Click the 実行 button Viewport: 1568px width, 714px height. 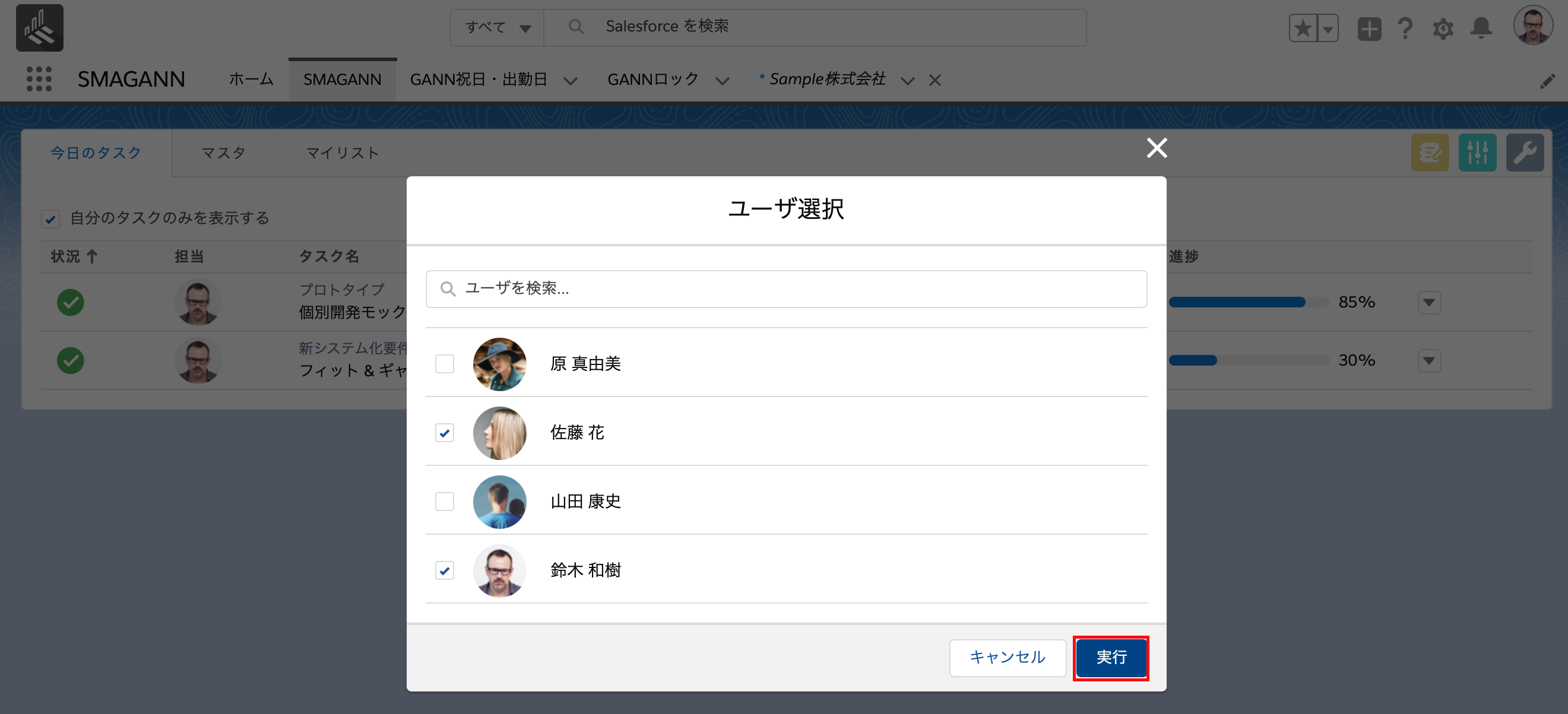click(1111, 658)
